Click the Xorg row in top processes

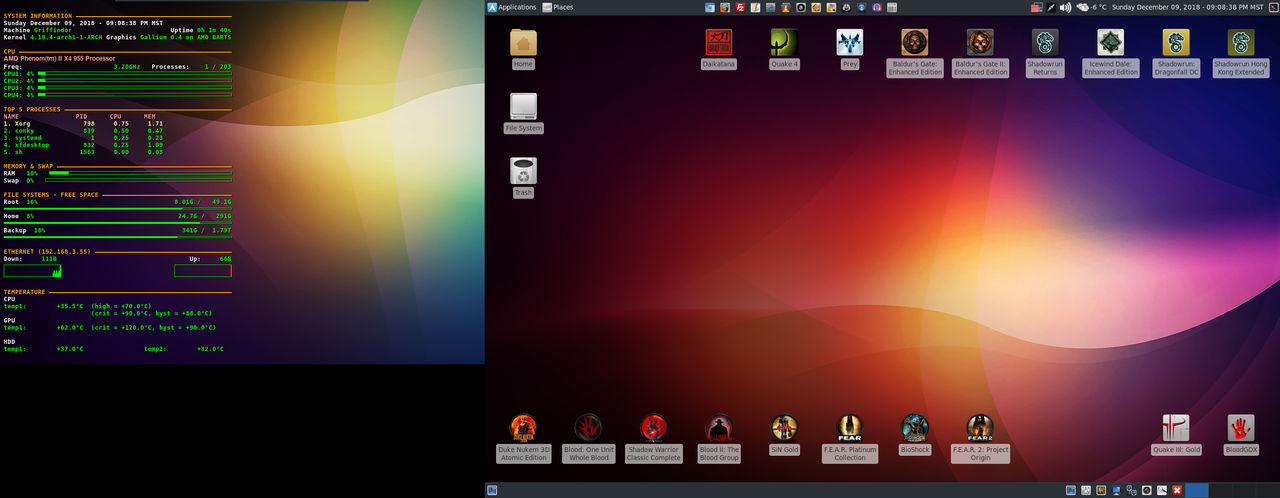(x=84, y=123)
